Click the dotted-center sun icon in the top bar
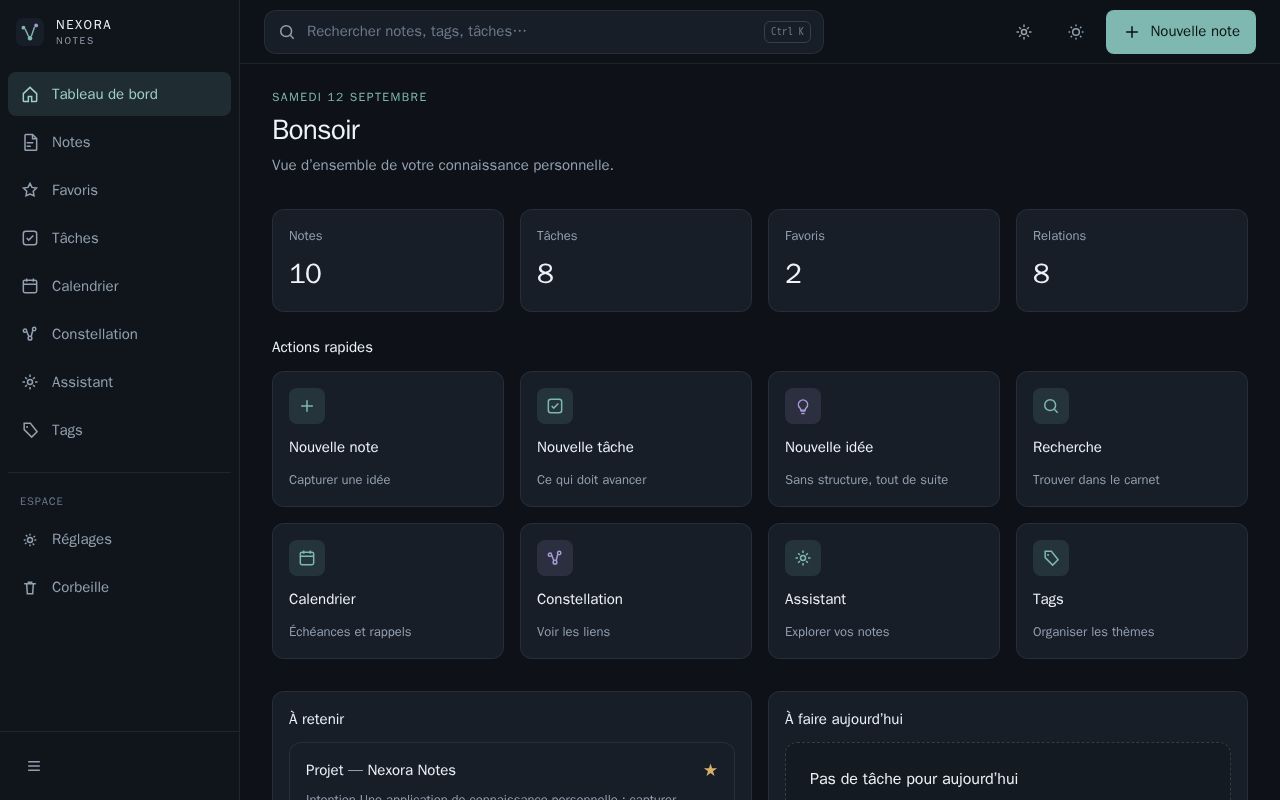Screen dimensions: 1280x800 (1024, 32)
